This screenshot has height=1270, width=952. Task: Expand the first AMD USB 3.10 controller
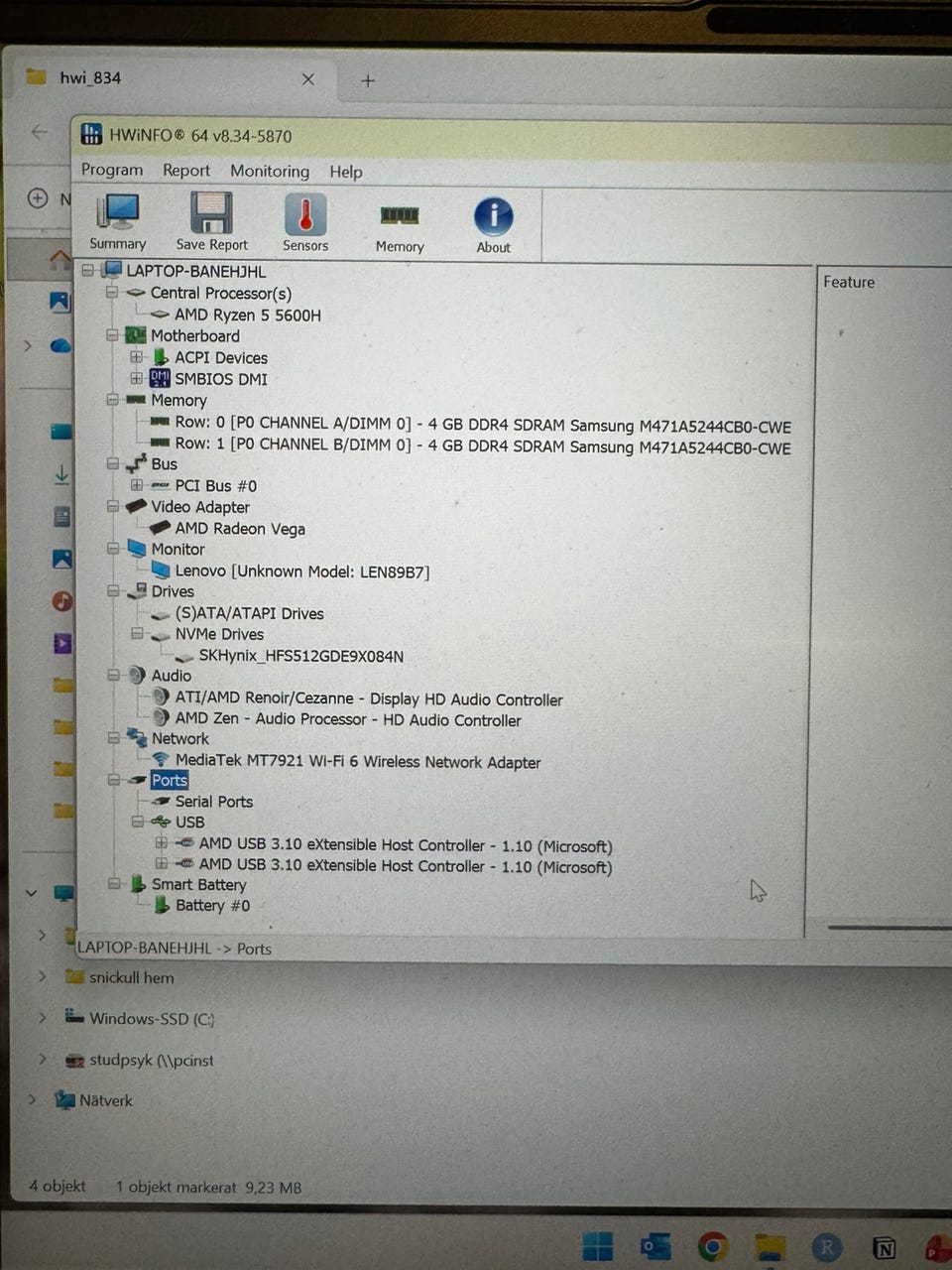coord(162,843)
